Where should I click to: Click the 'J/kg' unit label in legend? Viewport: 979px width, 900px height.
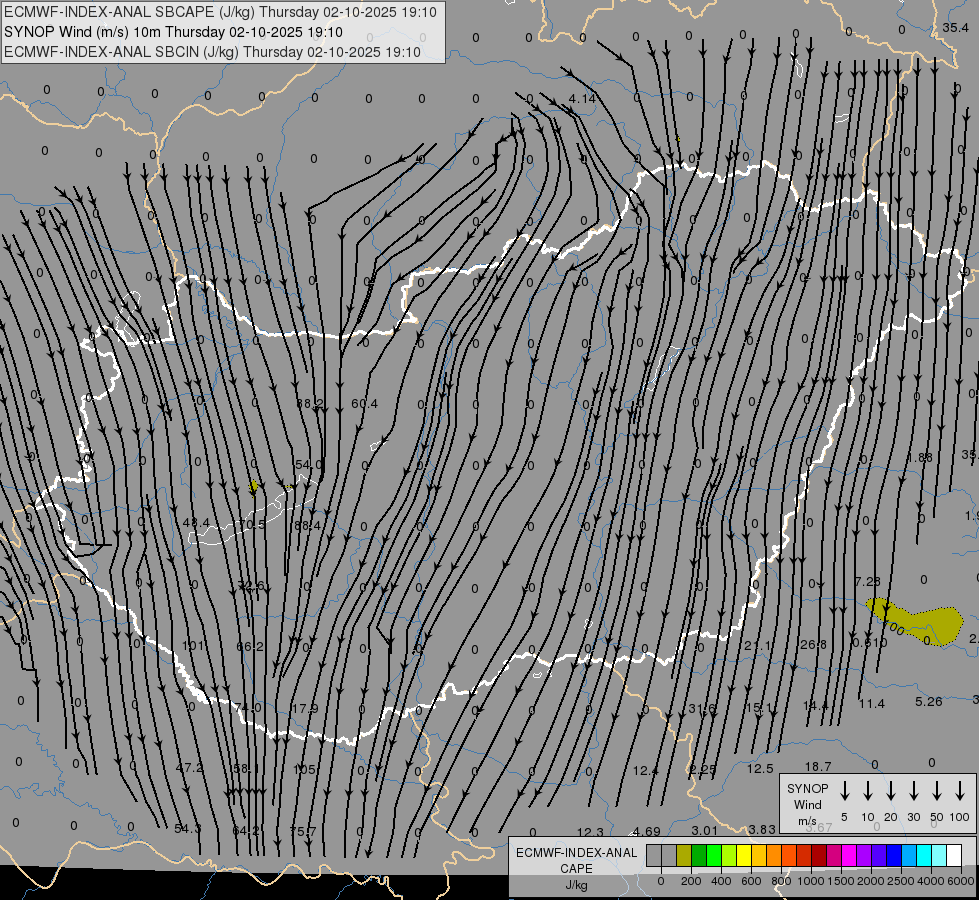point(576,885)
